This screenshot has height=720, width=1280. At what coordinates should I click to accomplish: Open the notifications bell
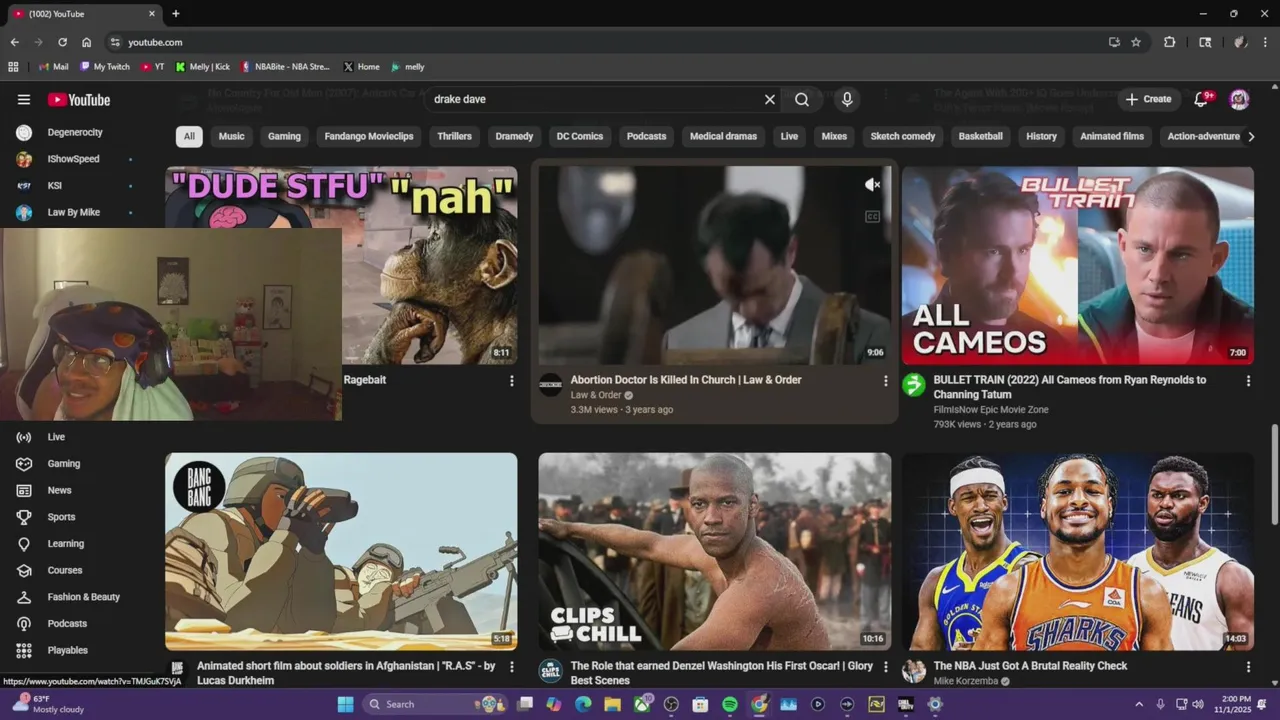pyautogui.click(x=1201, y=99)
